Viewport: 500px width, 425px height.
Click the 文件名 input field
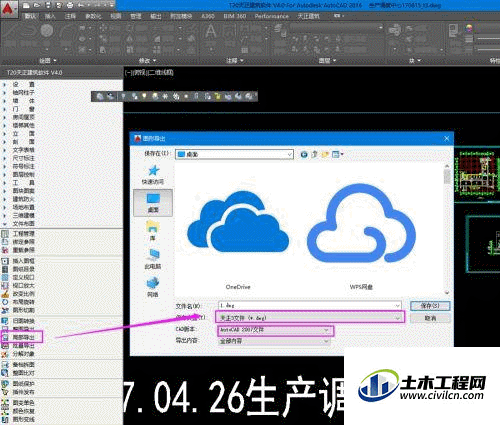310,305
